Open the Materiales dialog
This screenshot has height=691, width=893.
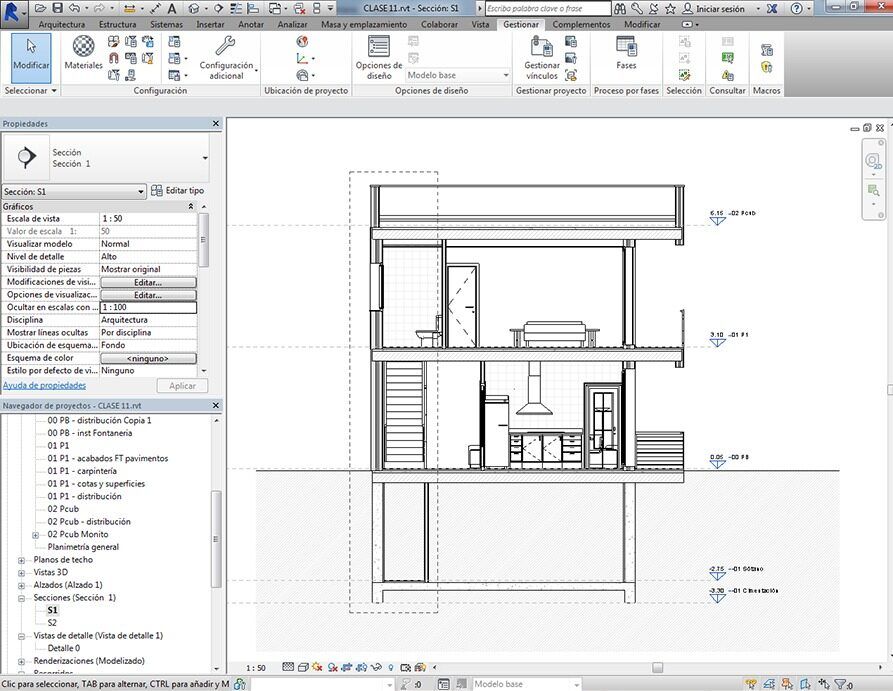83,52
